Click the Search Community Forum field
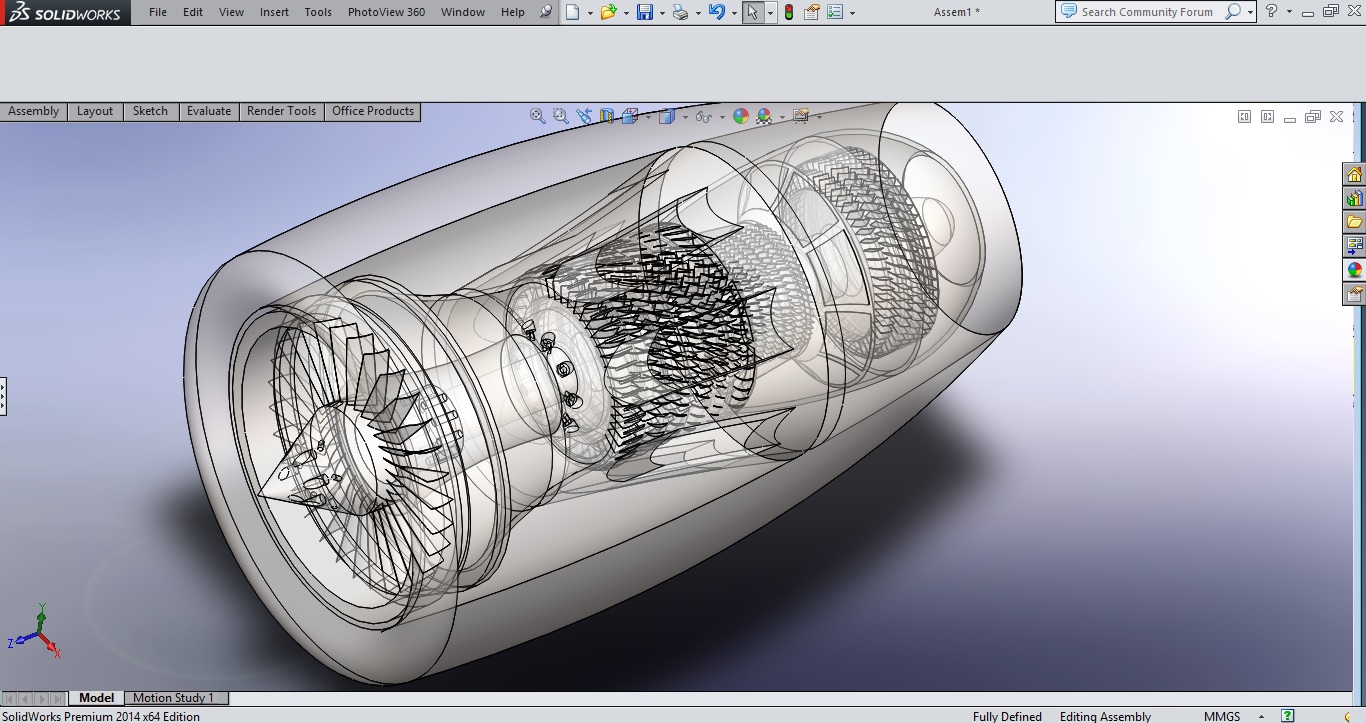 click(x=1147, y=12)
